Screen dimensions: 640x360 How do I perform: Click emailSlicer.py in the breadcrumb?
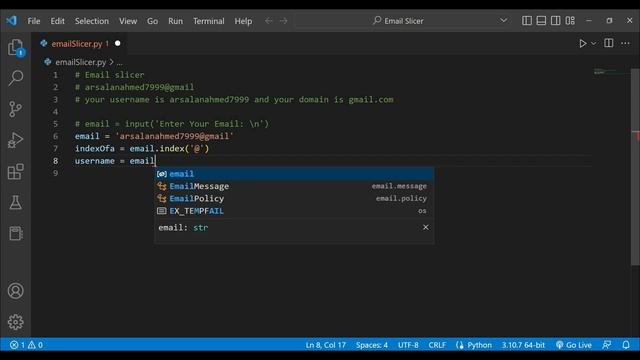coord(80,62)
